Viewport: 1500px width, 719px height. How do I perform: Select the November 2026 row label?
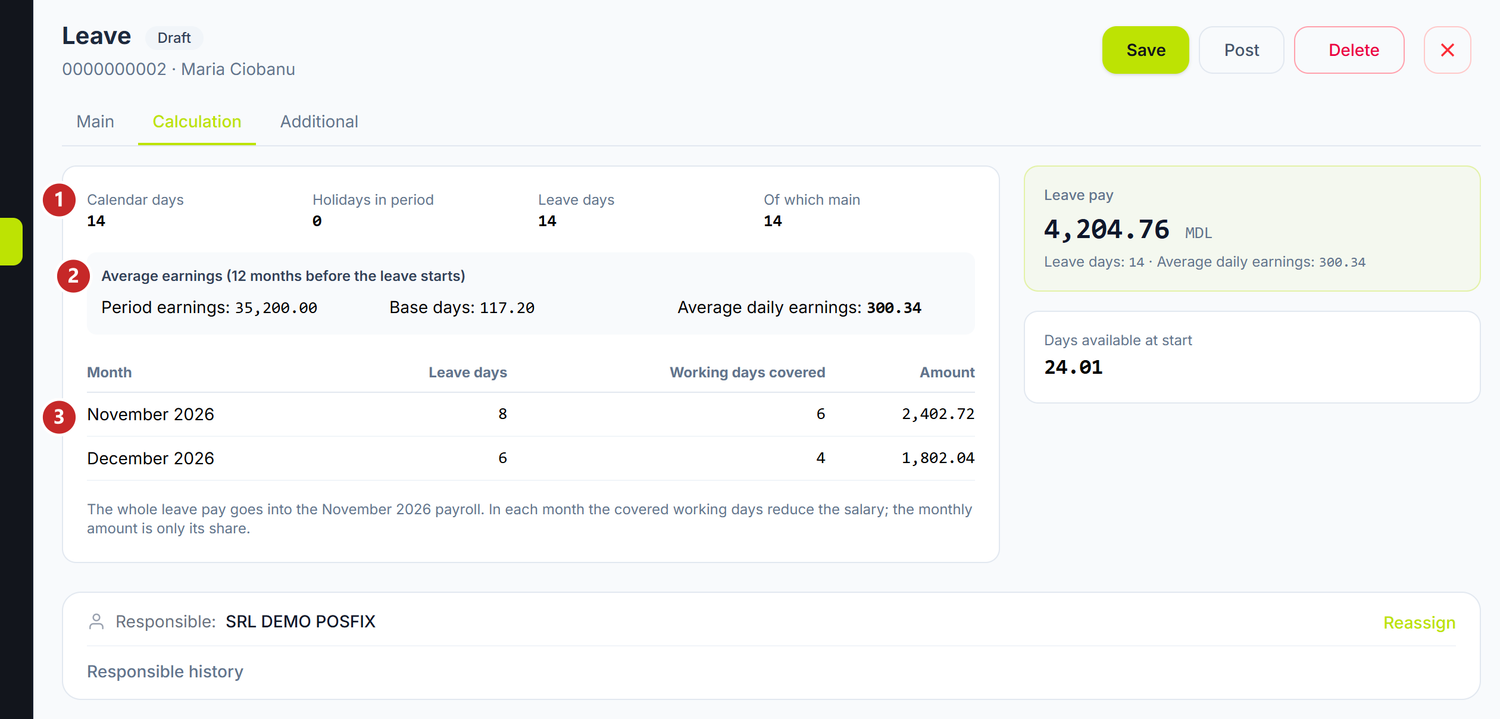(x=150, y=414)
